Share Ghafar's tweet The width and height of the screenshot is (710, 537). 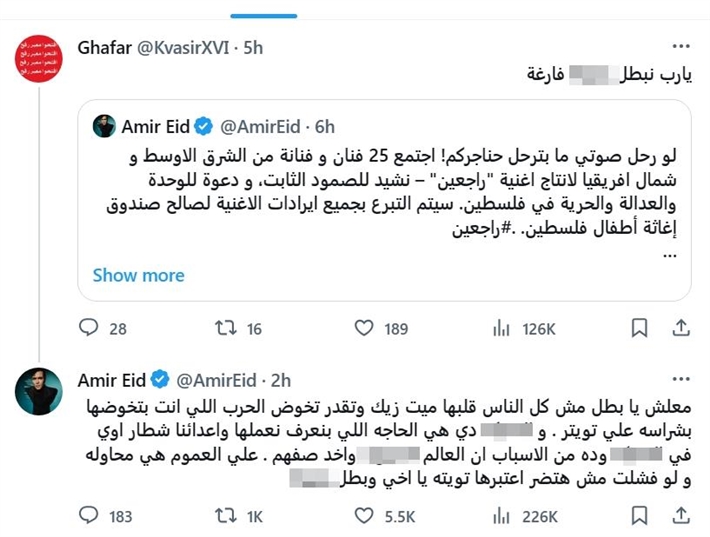coord(681,328)
